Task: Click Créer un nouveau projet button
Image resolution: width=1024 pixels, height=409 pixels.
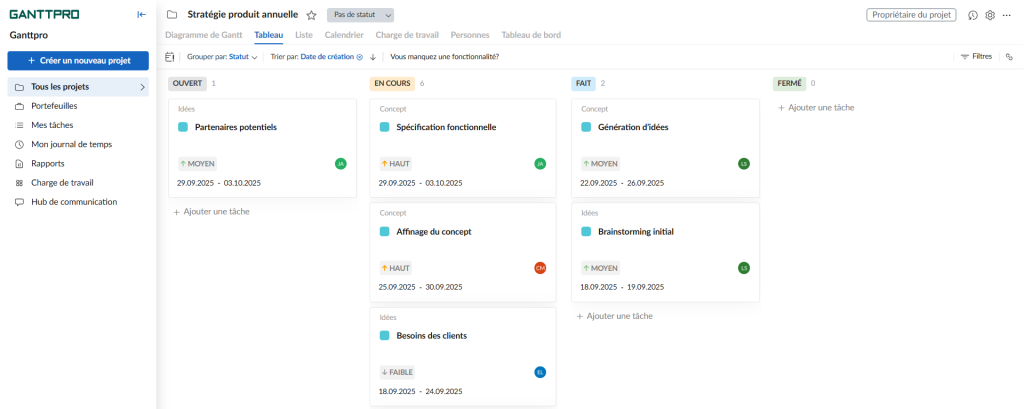Action: [x=78, y=61]
